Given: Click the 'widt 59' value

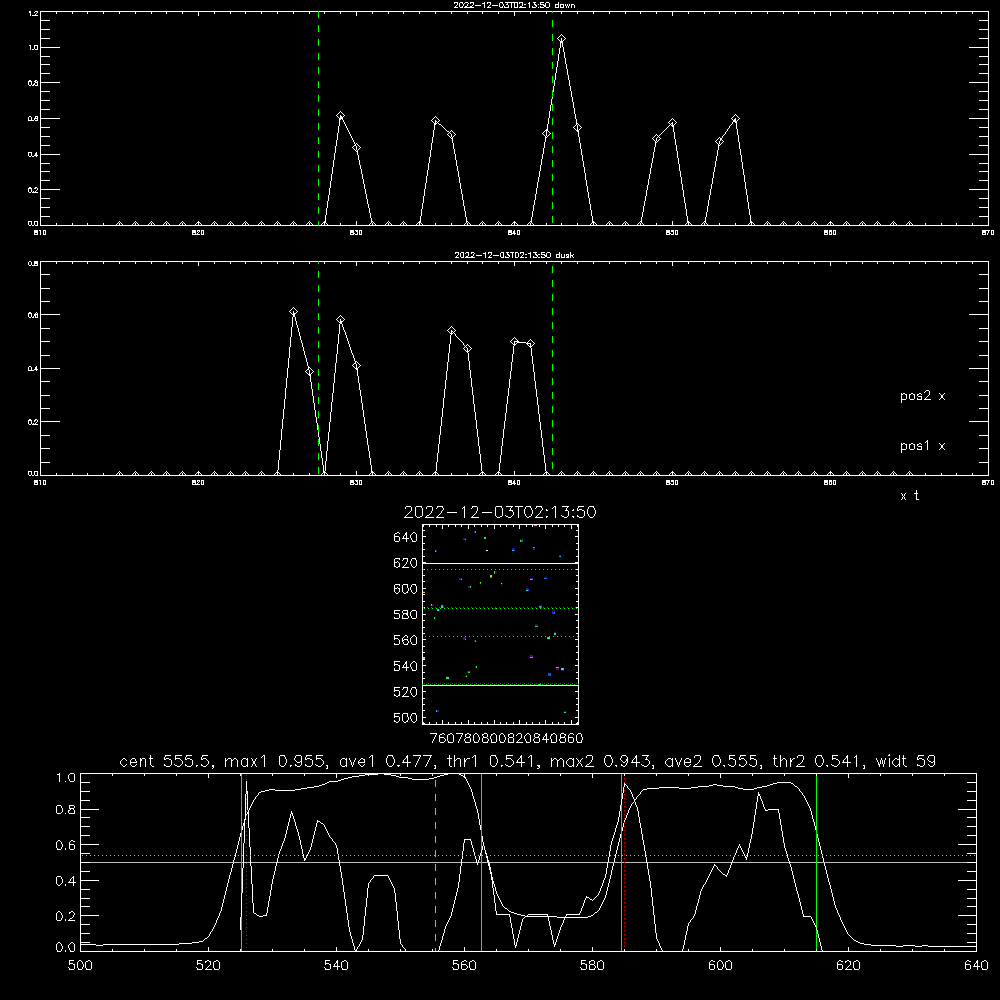Looking at the screenshot, I should pos(906,761).
